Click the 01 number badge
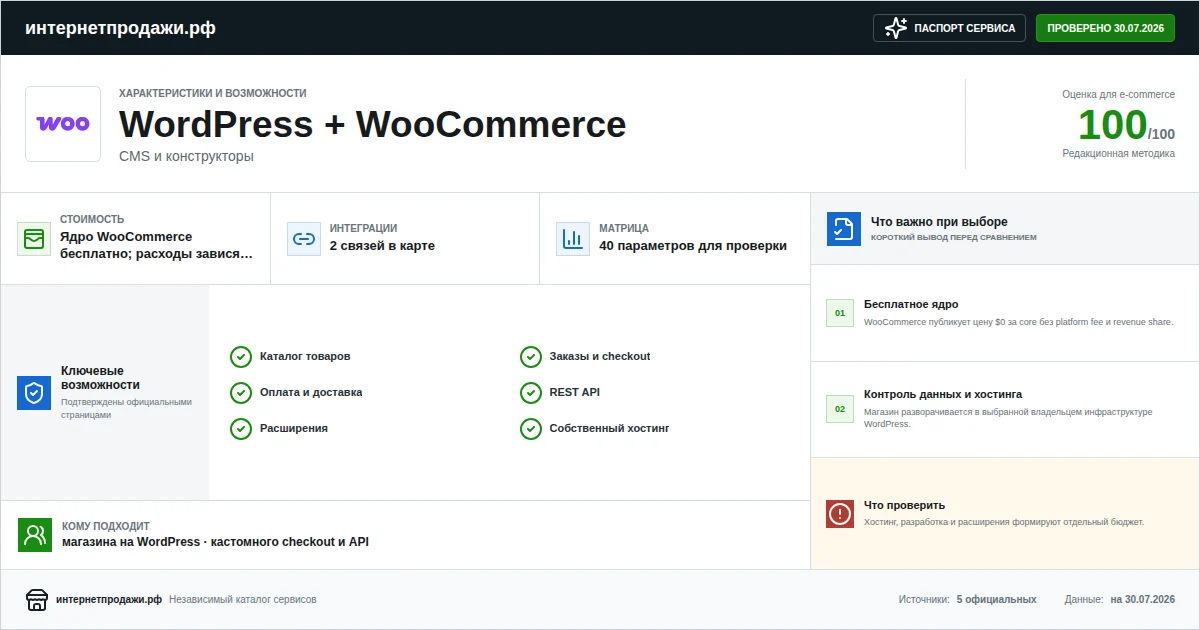Viewport: 1200px width, 630px height. tap(840, 313)
